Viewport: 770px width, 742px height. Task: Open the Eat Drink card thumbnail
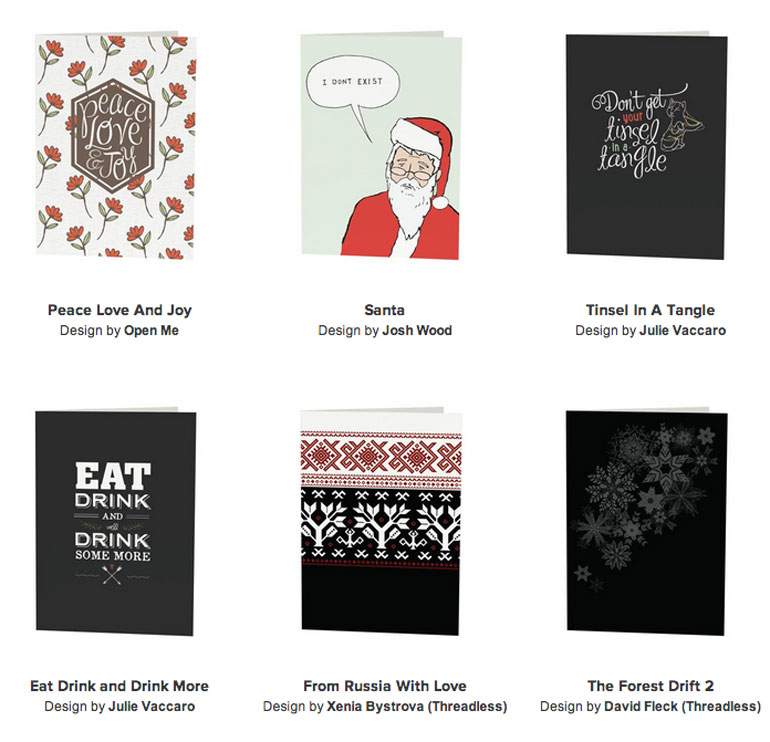[116, 522]
